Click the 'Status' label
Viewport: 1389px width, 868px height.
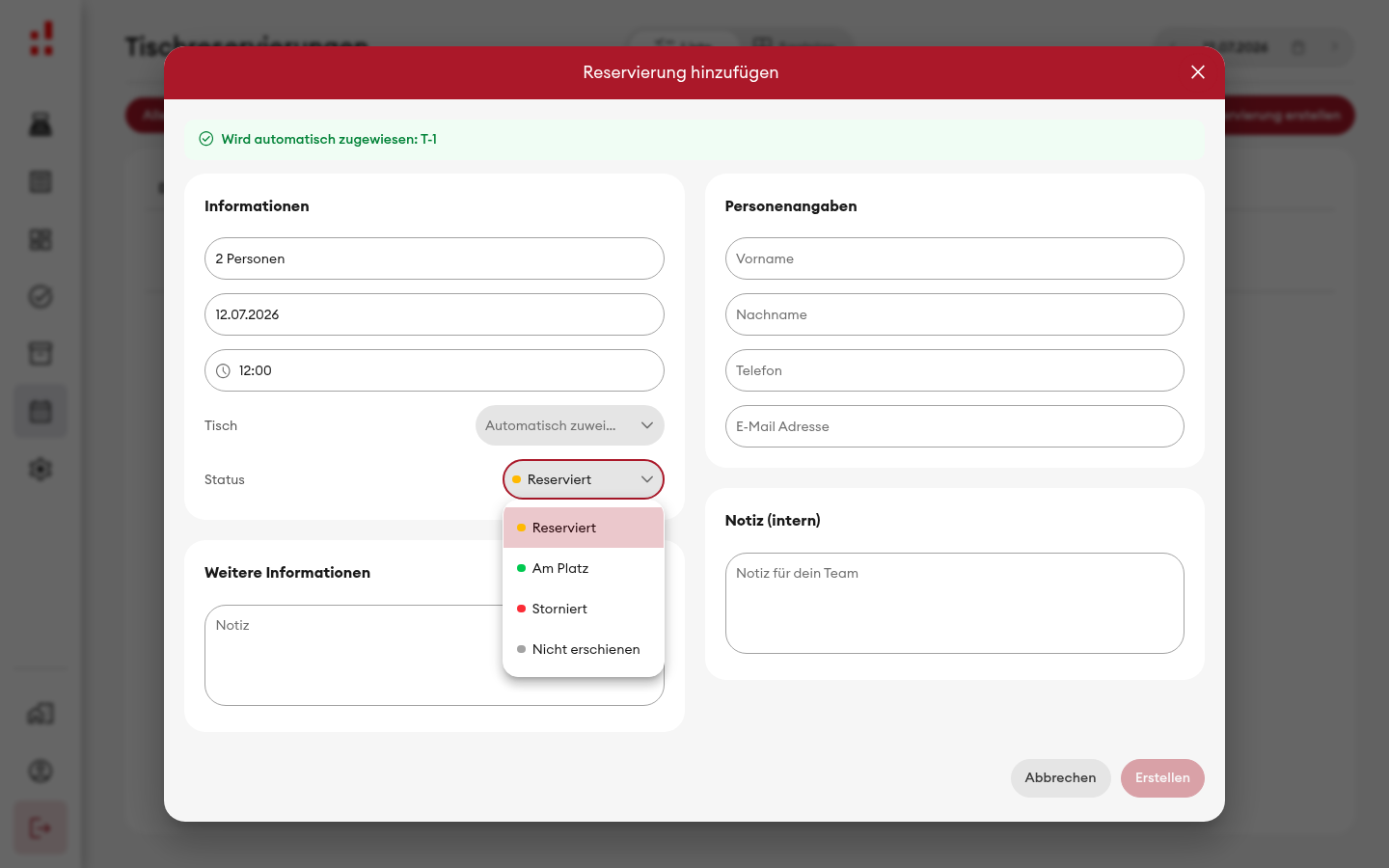click(x=225, y=479)
